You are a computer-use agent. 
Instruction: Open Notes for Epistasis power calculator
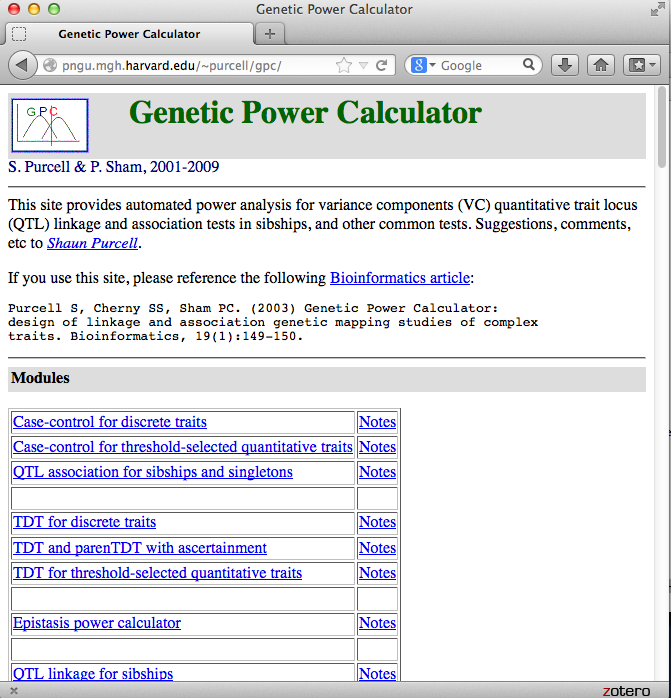tap(377, 623)
